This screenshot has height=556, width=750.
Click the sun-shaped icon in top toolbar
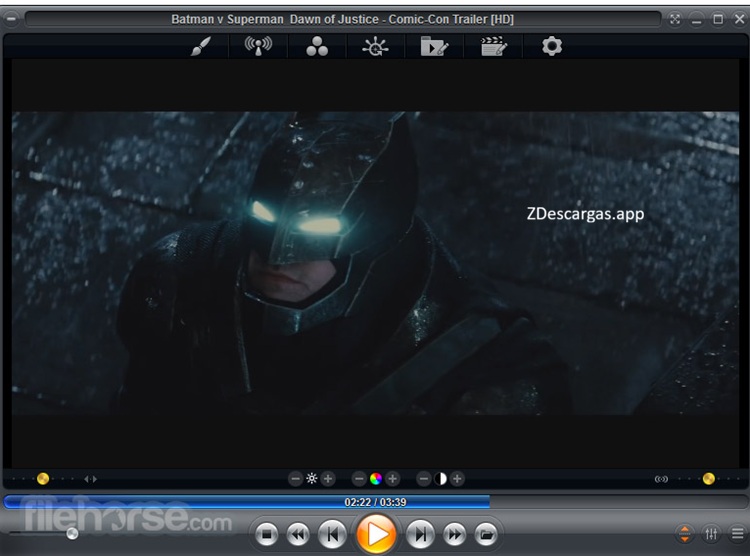[x=375, y=46]
